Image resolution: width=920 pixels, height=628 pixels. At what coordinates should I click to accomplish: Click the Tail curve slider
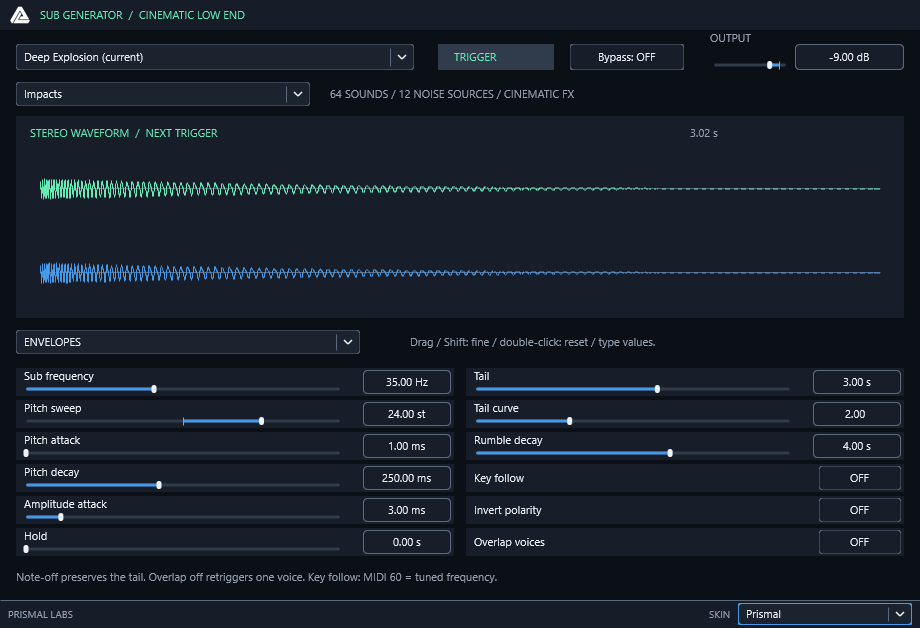(x=632, y=421)
